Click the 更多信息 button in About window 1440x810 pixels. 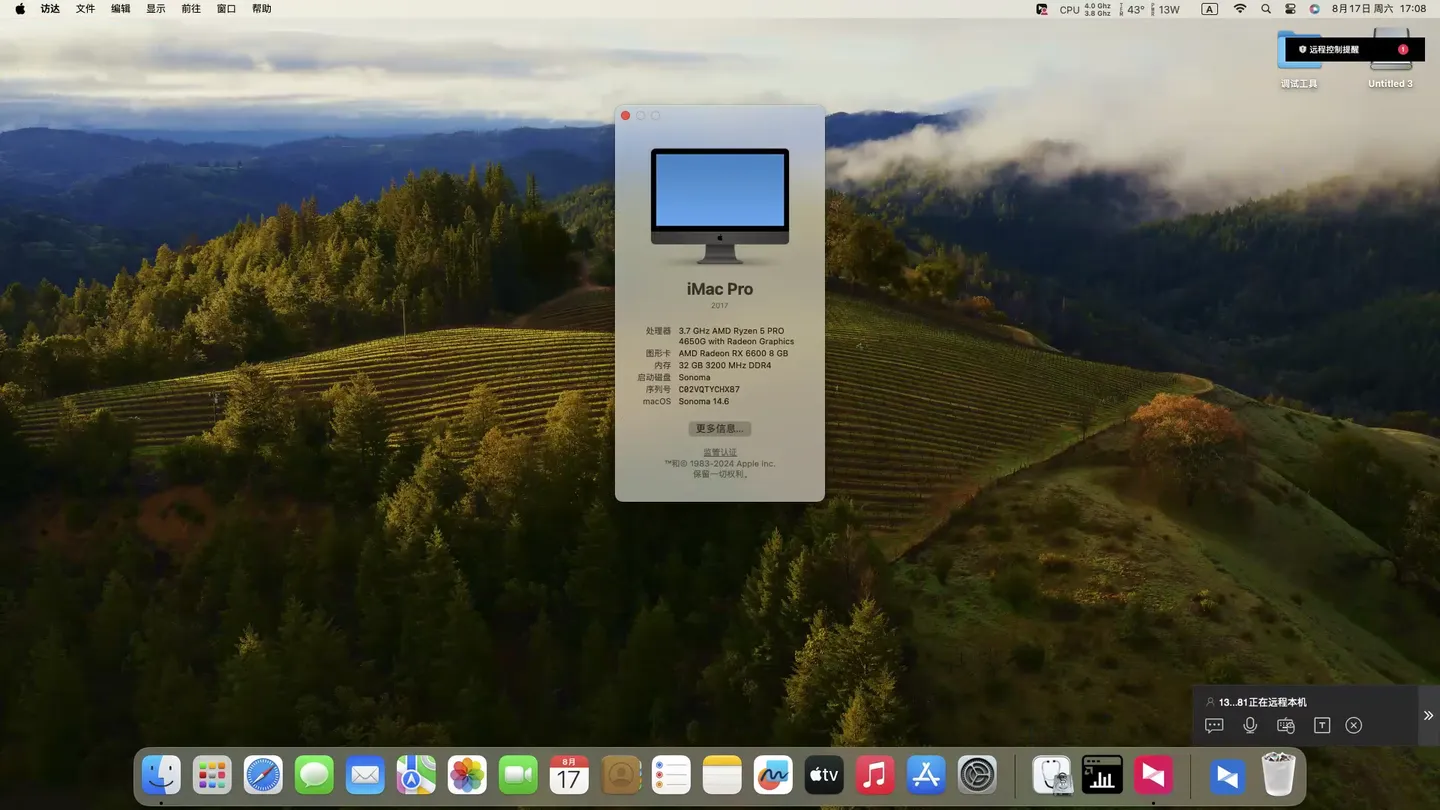coord(719,428)
